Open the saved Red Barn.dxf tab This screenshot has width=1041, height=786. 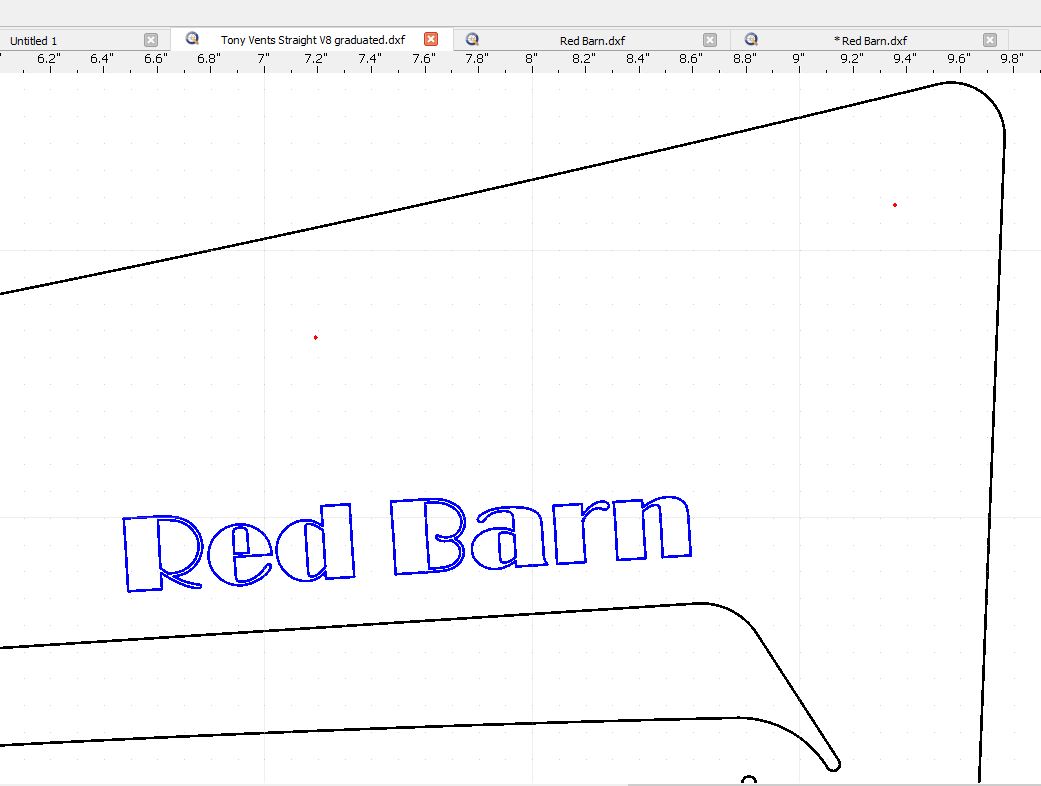tap(592, 40)
